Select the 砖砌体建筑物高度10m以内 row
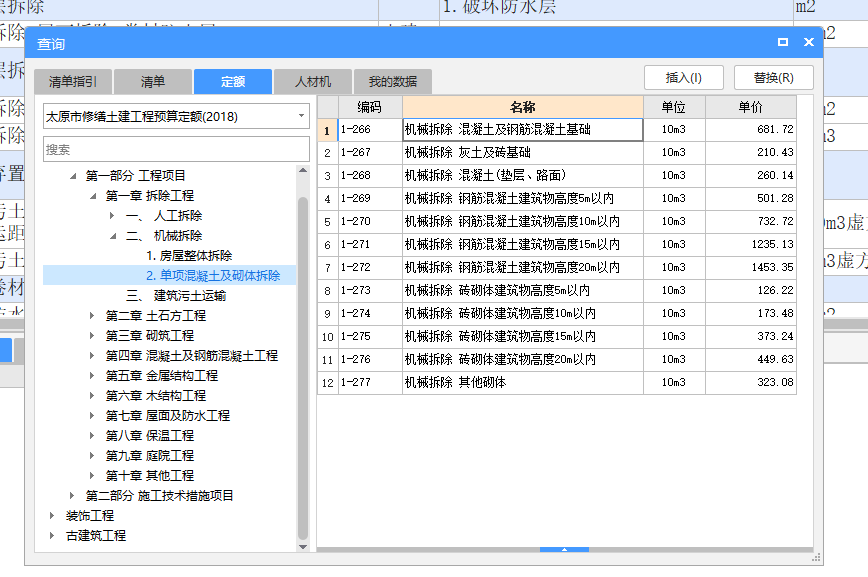 tap(557, 313)
